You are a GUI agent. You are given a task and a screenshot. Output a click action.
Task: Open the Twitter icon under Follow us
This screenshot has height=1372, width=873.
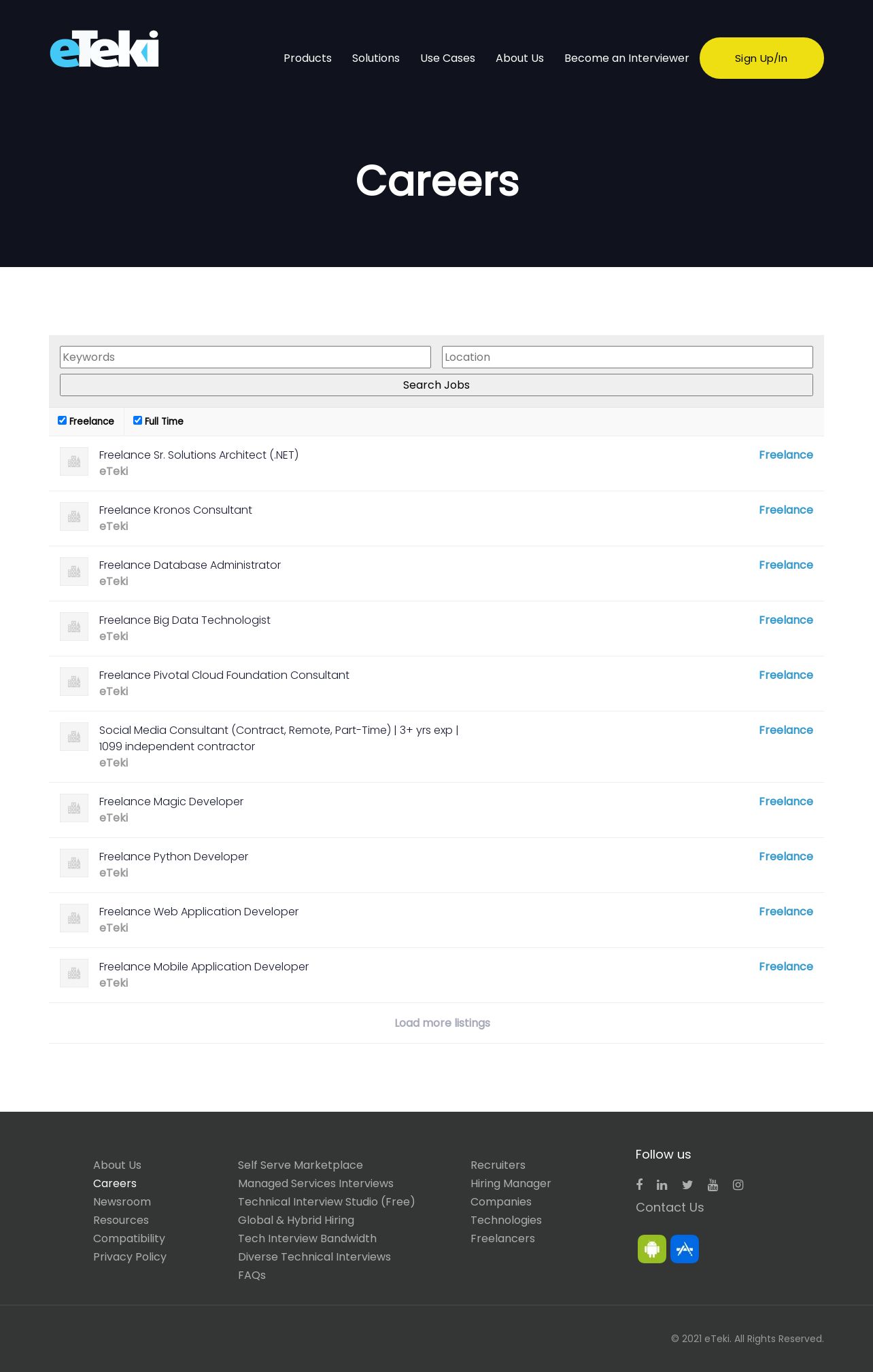(687, 1185)
